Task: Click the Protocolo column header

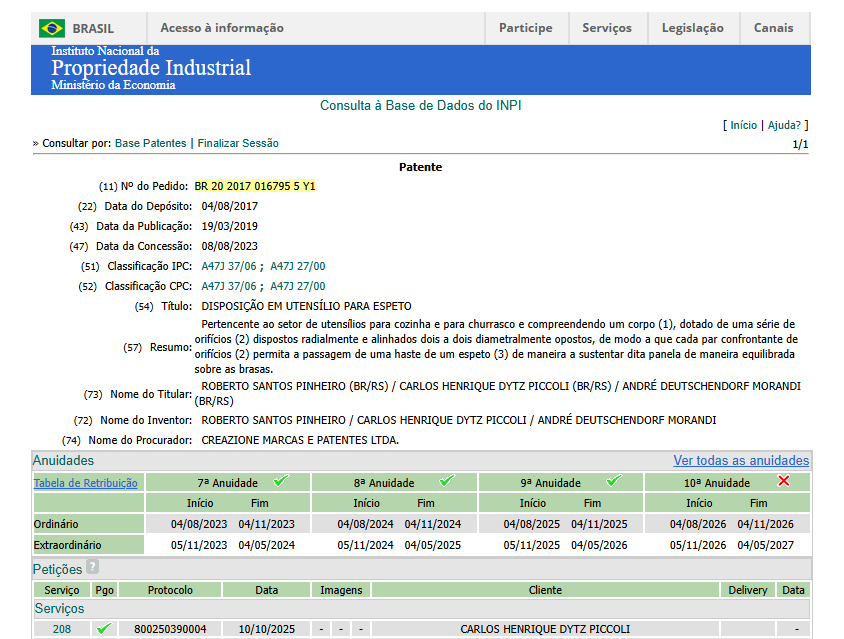Action: coord(170,590)
